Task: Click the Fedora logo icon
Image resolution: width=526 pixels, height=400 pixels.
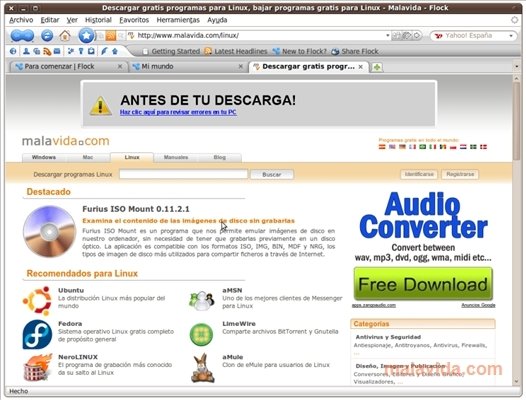Action: pyautogui.click(x=37, y=334)
